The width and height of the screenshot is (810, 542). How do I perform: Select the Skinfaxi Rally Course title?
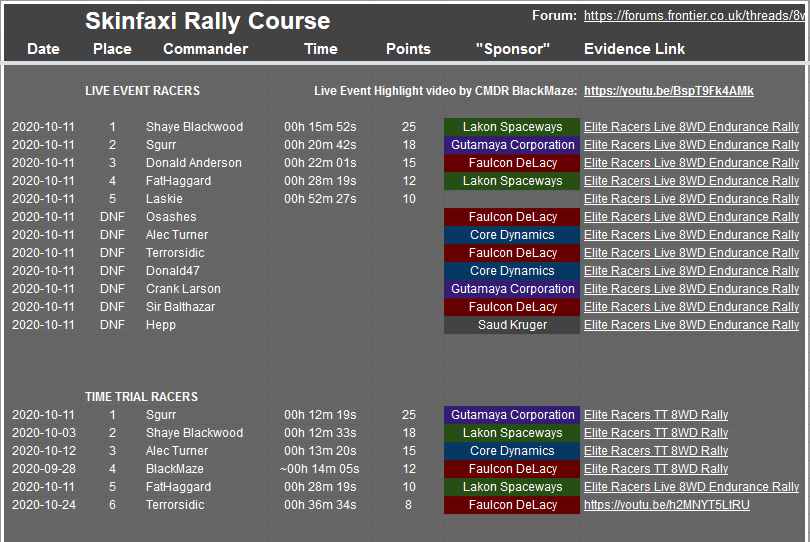pos(208,21)
